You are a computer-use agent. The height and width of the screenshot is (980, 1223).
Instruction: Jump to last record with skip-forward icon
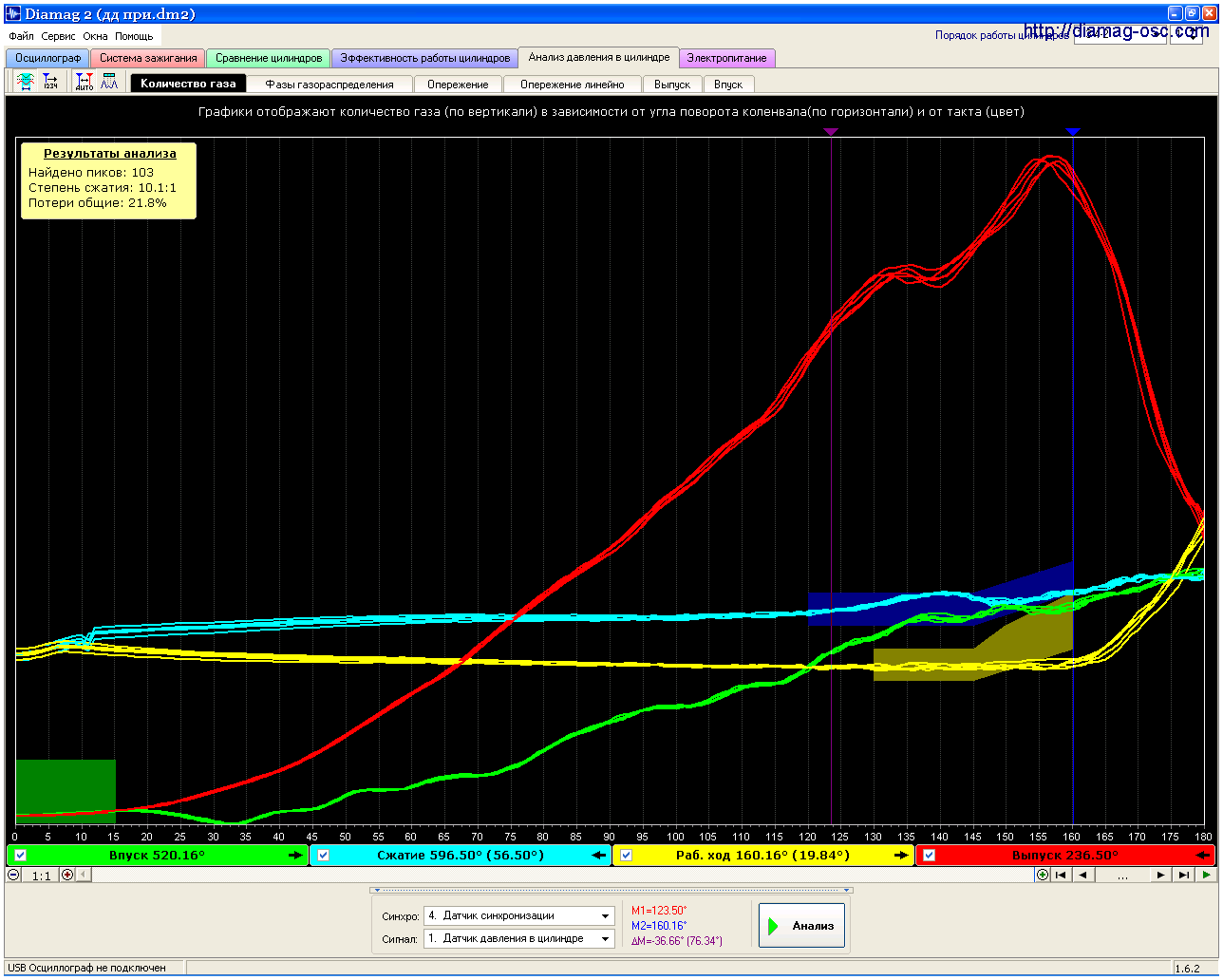1182,875
